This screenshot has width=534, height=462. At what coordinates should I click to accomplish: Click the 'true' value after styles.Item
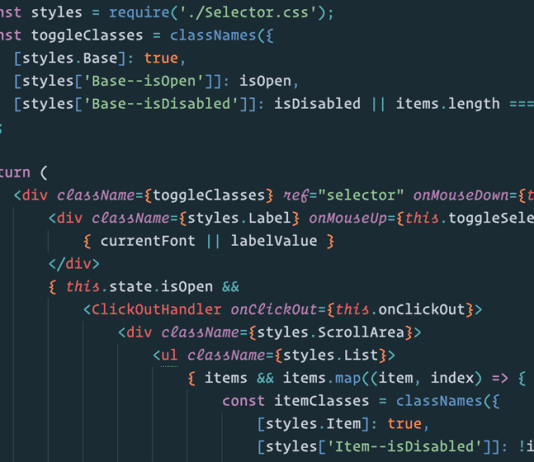(x=405, y=424)
